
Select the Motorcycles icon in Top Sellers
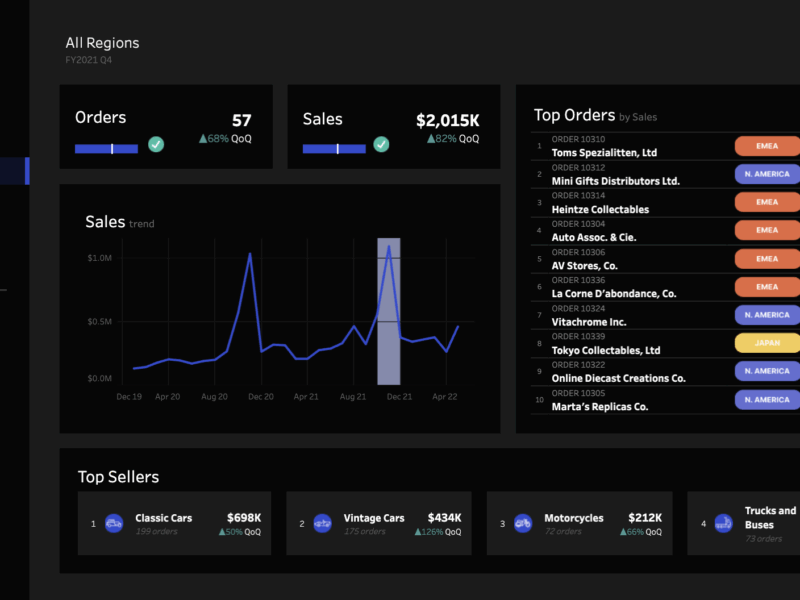coord(522,523)
